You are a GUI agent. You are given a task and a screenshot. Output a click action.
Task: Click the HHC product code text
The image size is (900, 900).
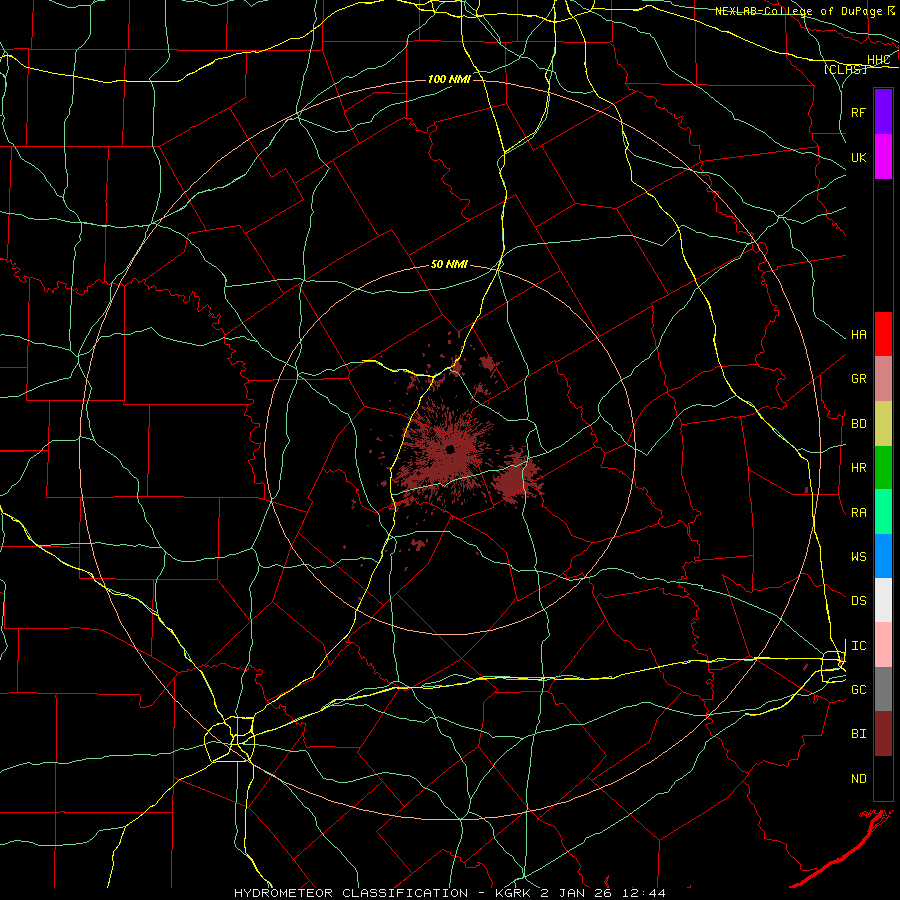879,60
